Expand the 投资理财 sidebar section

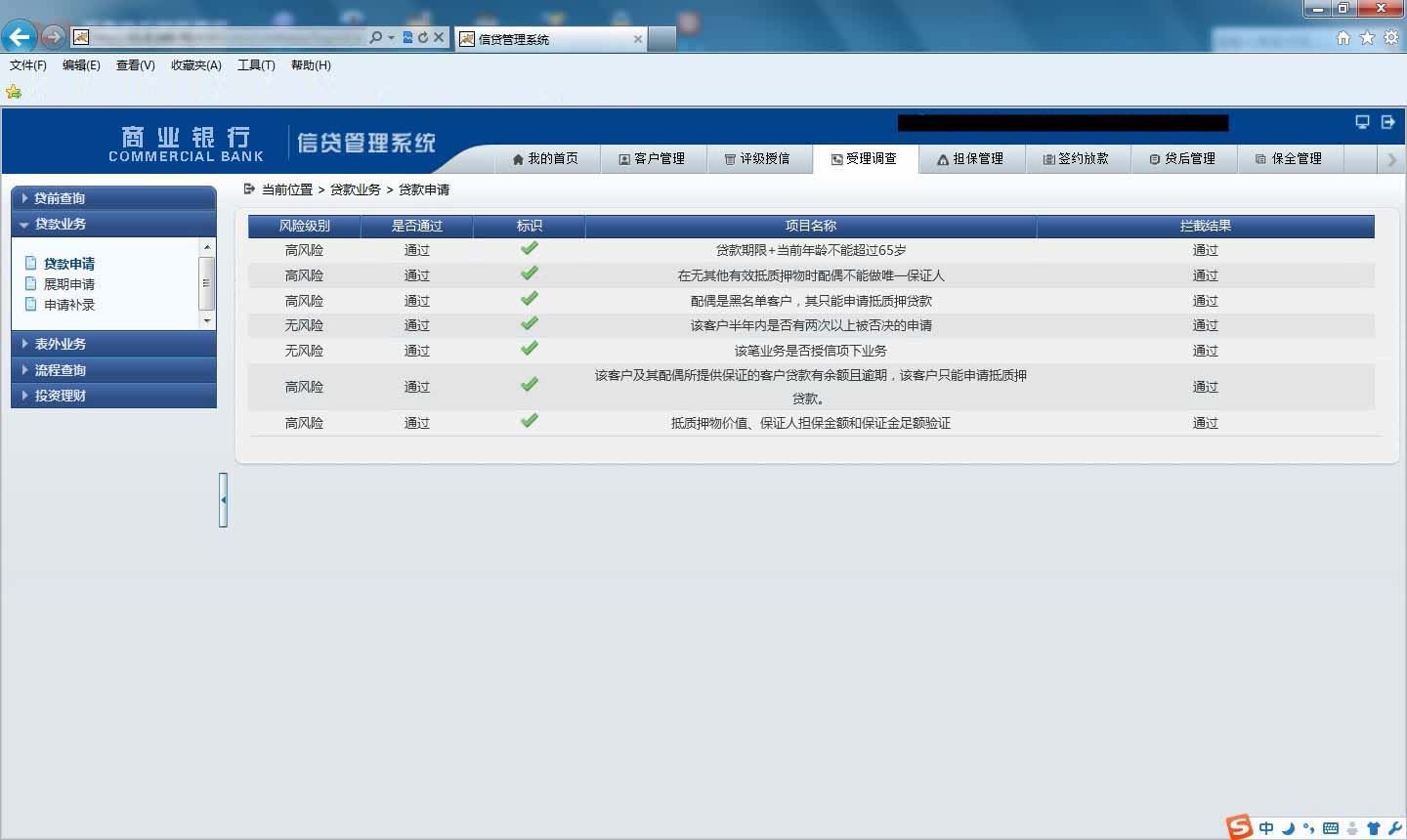point(113,396)
